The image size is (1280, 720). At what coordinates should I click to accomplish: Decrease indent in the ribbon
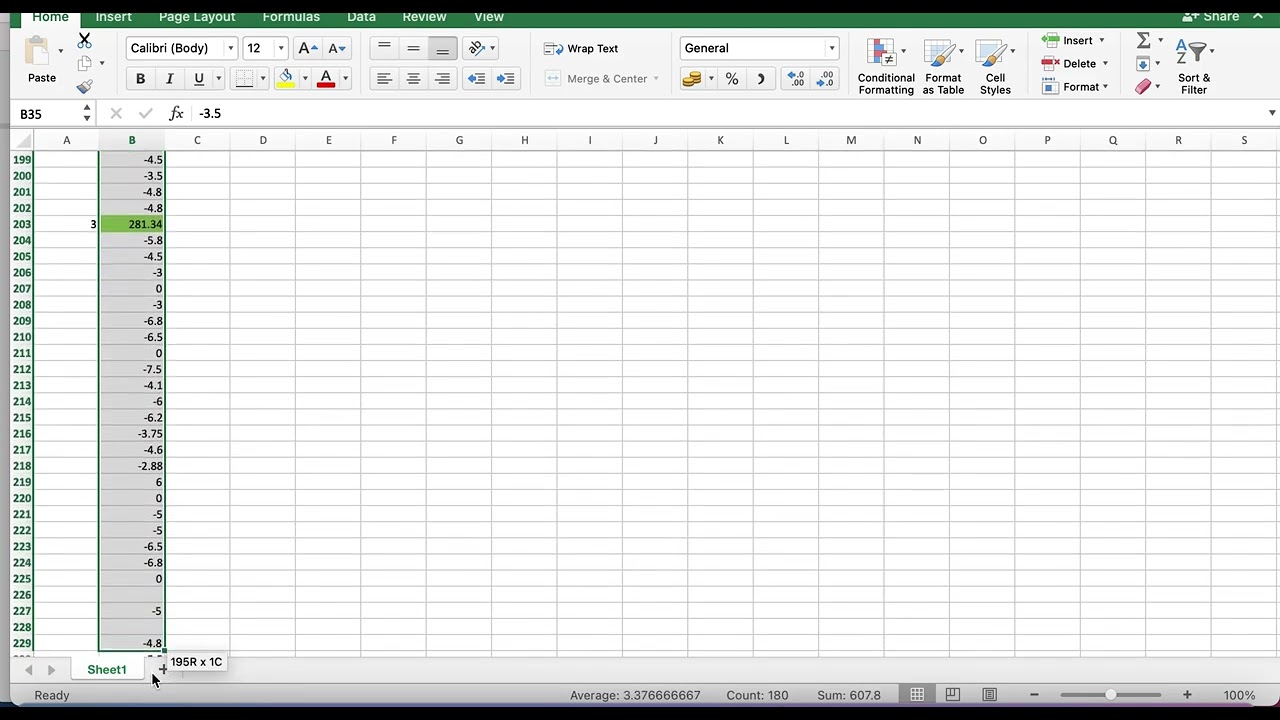[x=477, y=79]
